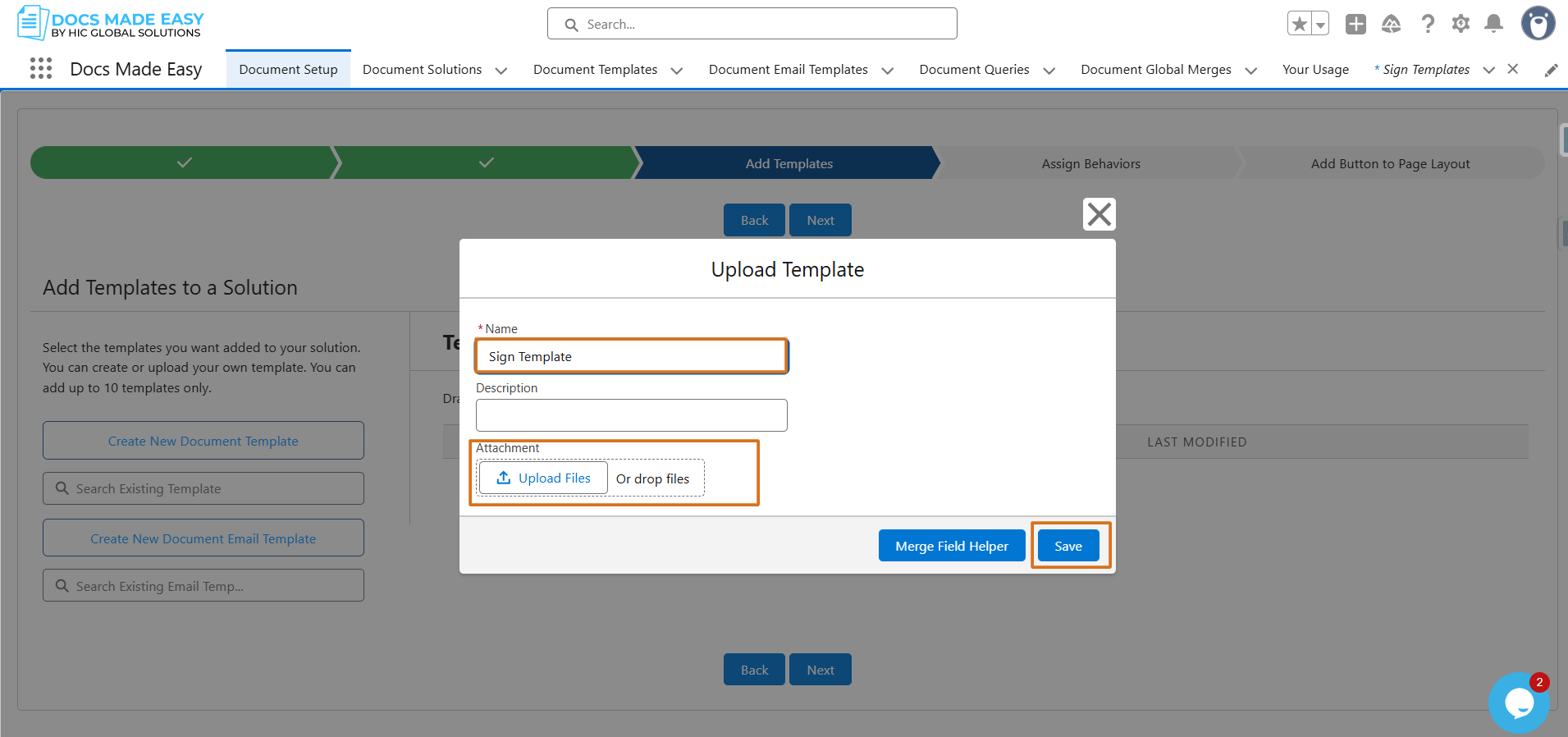Click the favorites star icon

coord(1299,25)
